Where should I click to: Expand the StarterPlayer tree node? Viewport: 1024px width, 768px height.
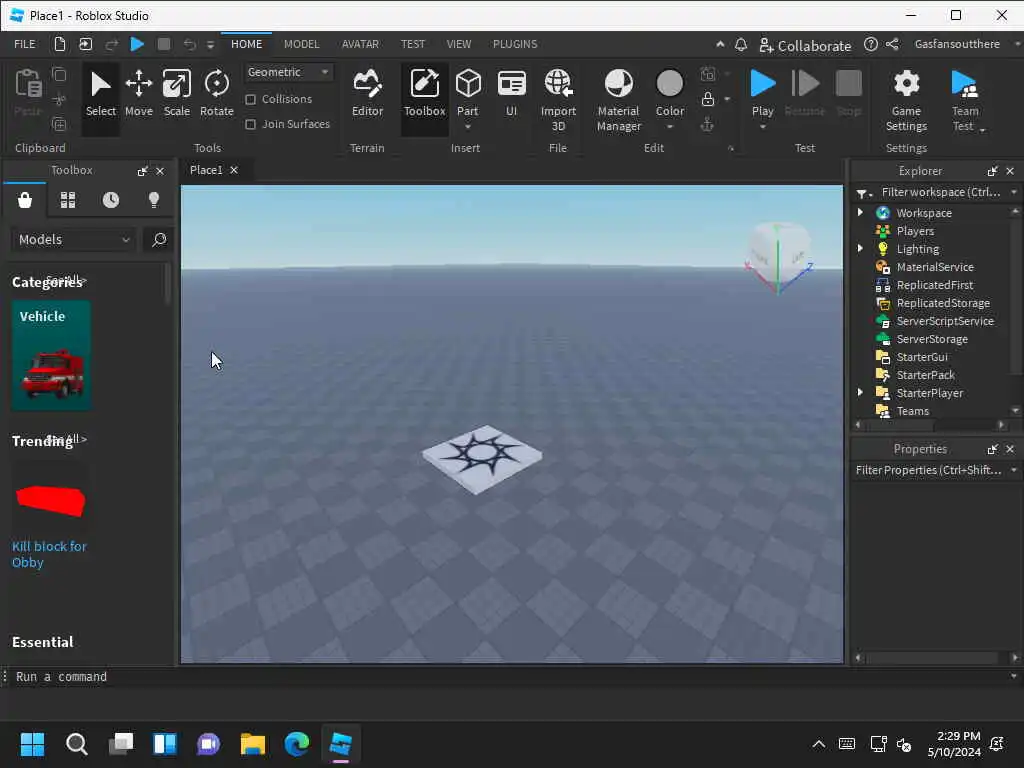[860, 392]
